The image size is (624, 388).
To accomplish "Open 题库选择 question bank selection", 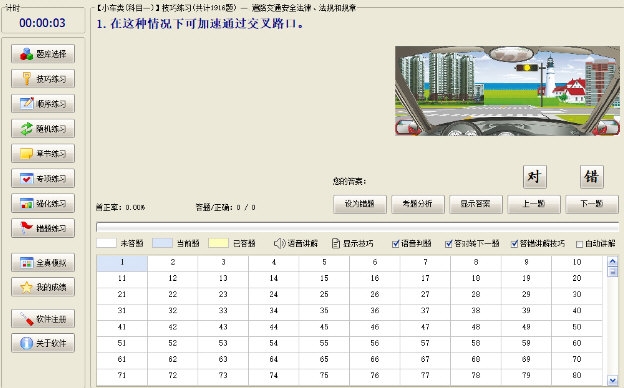I will (43, 54).
